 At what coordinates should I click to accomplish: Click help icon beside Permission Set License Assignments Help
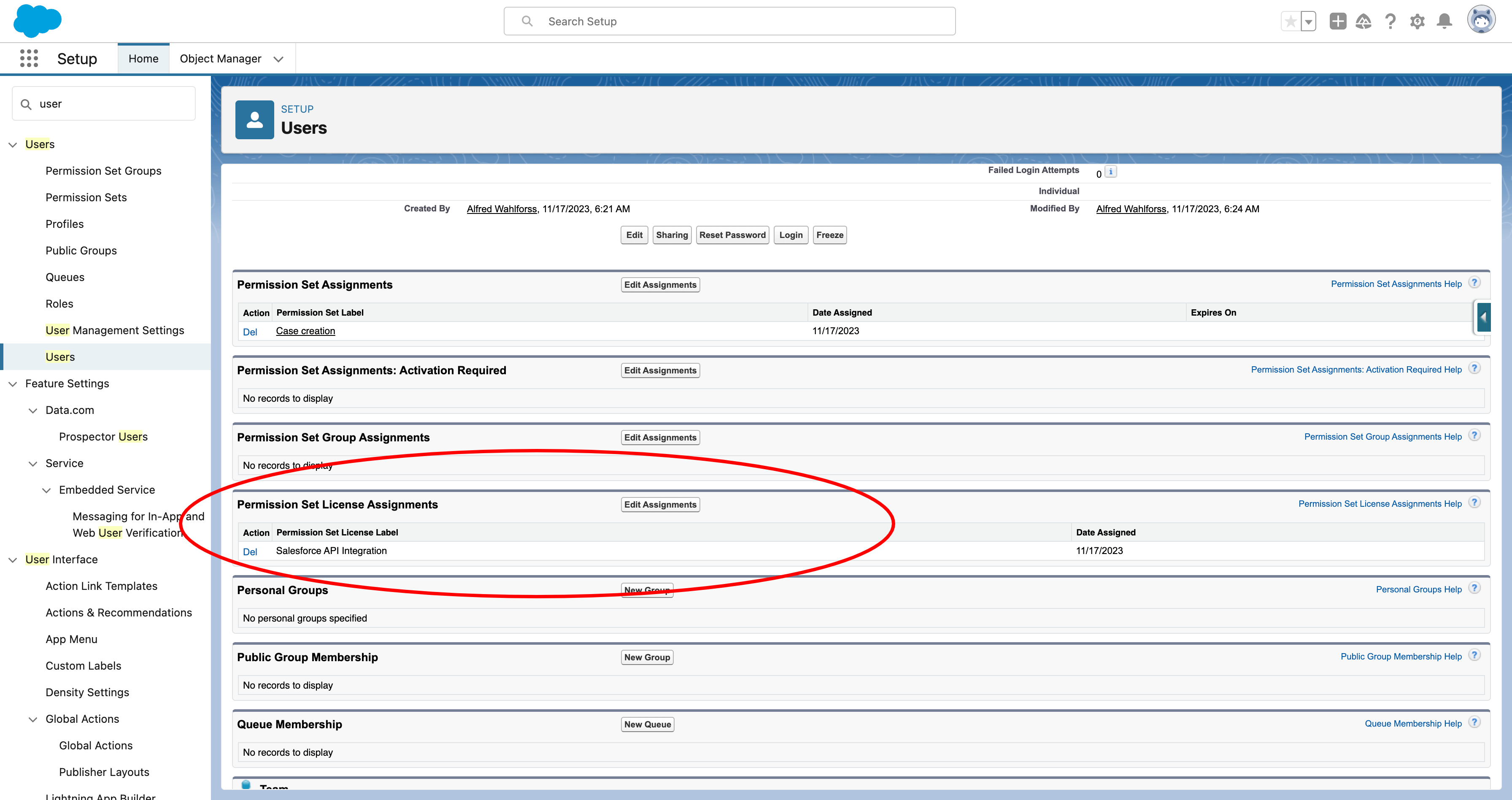click(1474, 503)
